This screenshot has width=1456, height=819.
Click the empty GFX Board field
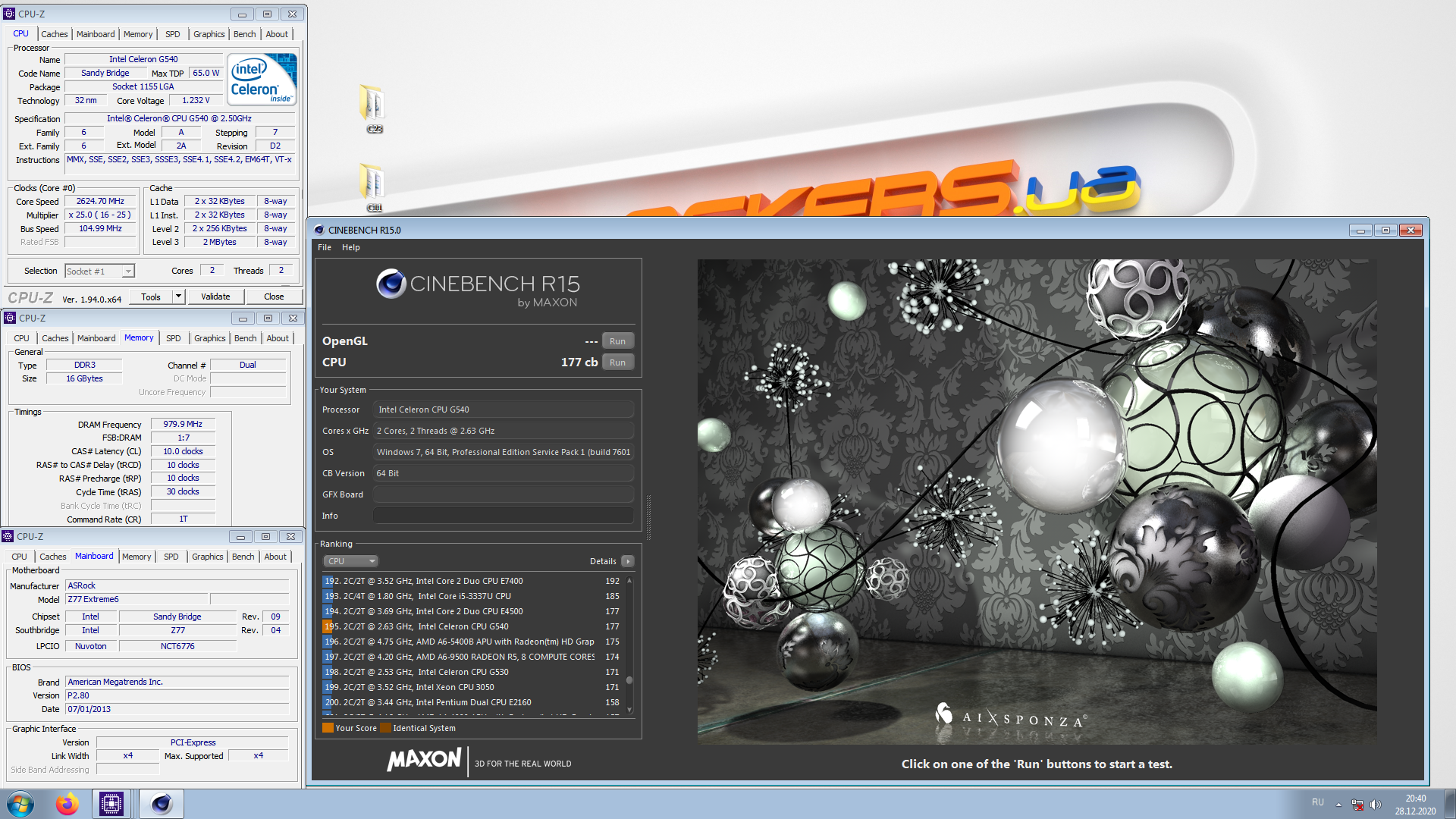(504, 494)
